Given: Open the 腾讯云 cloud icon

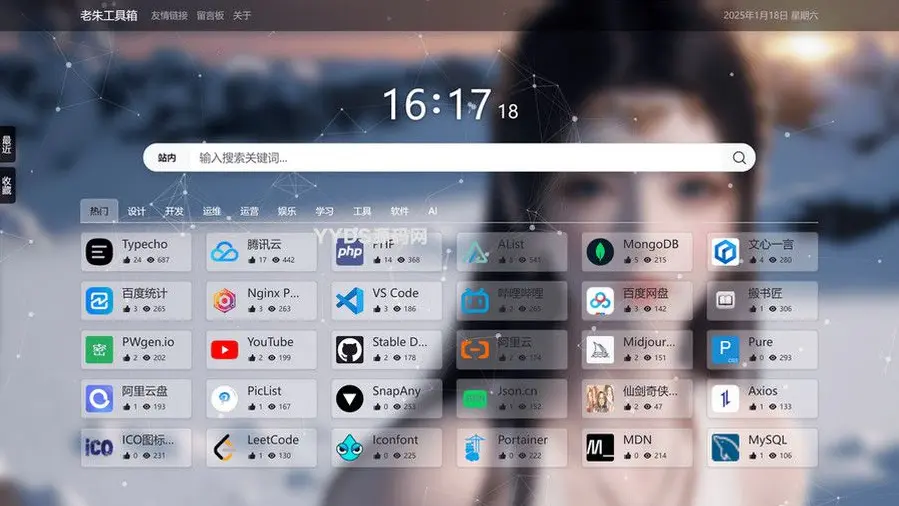Looking at the screenshot, I should (224, 252).
